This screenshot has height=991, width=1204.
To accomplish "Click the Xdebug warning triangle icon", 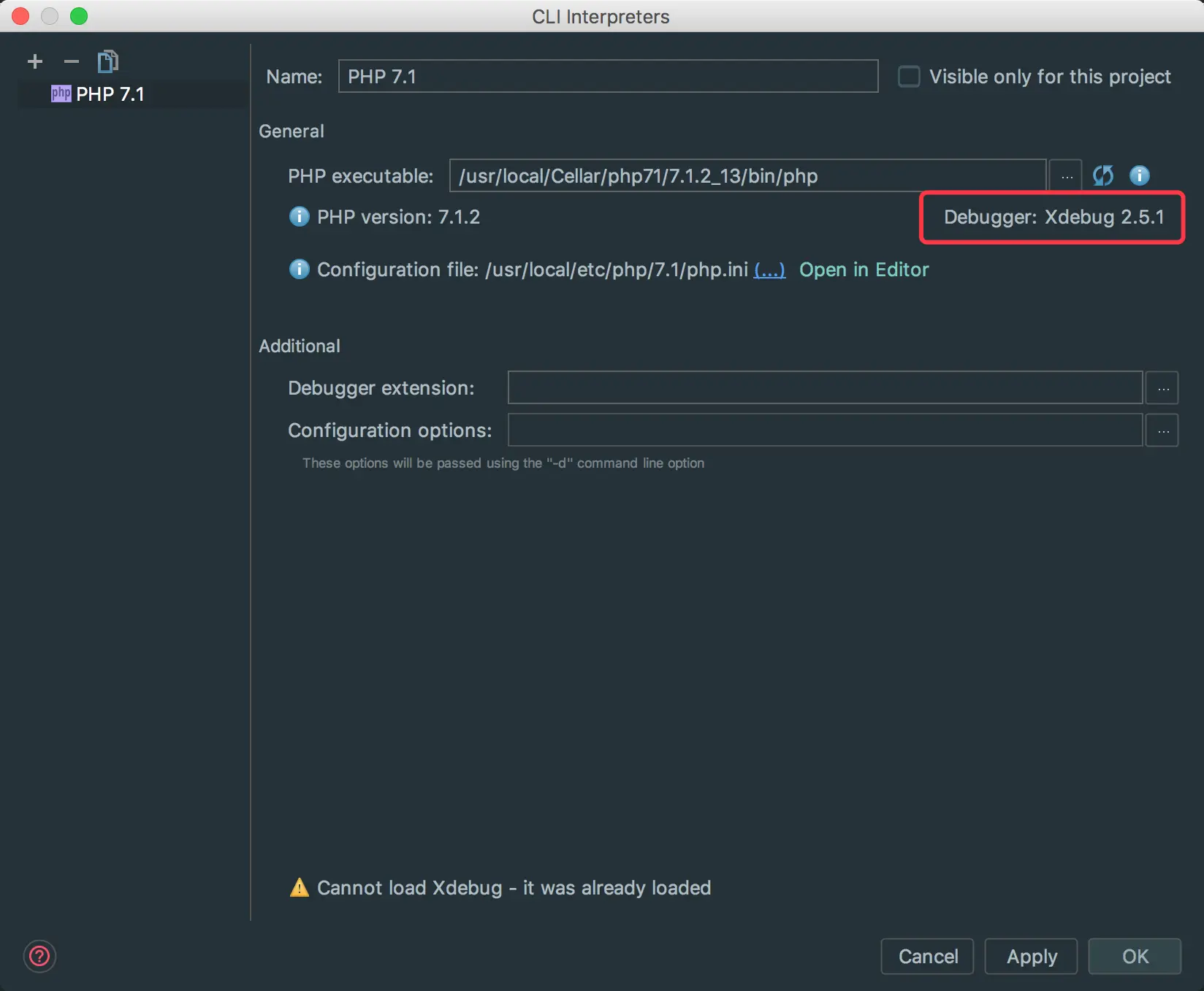I will pyautogui.click(x=300, y=888).
